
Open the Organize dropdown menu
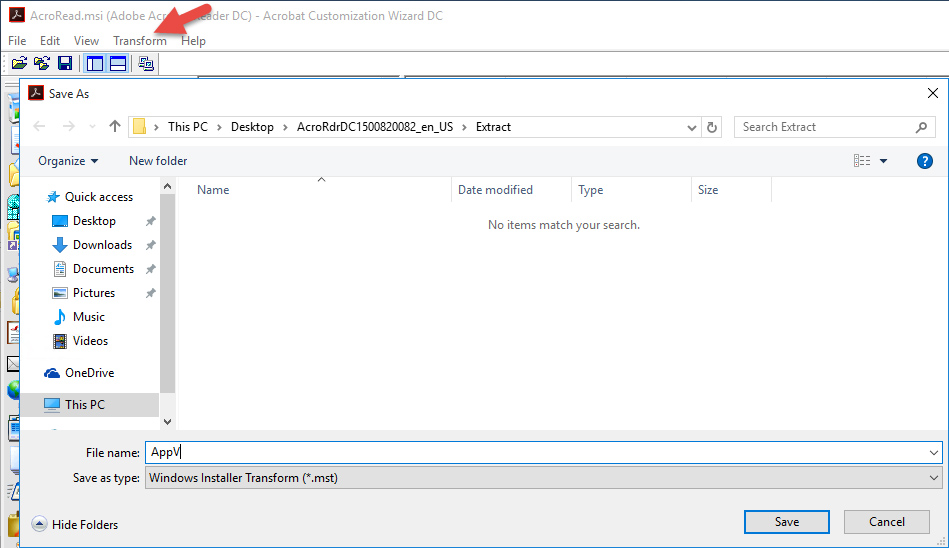point(68,161)
